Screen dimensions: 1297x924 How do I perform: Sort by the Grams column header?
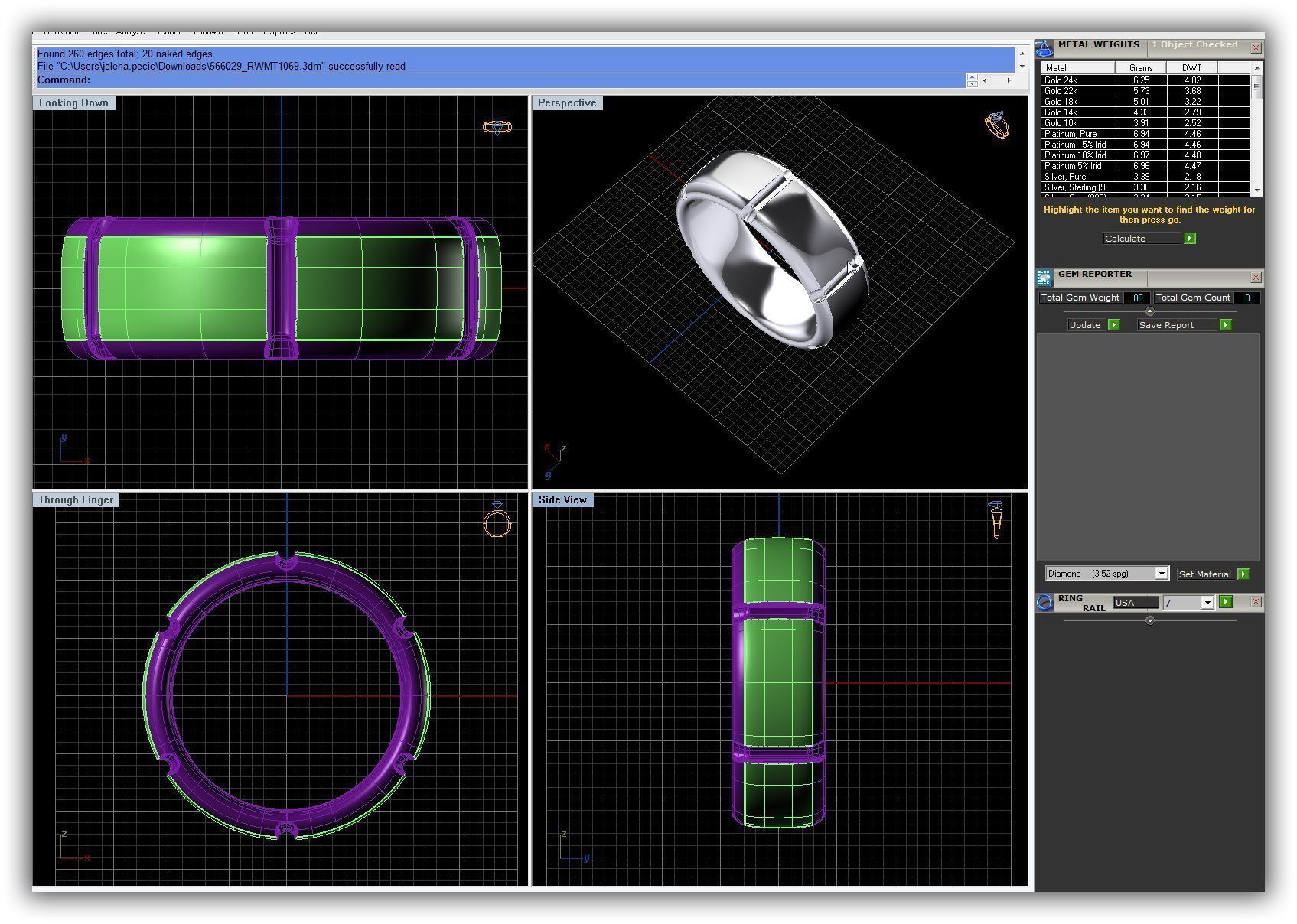[x=1141, y=68]
